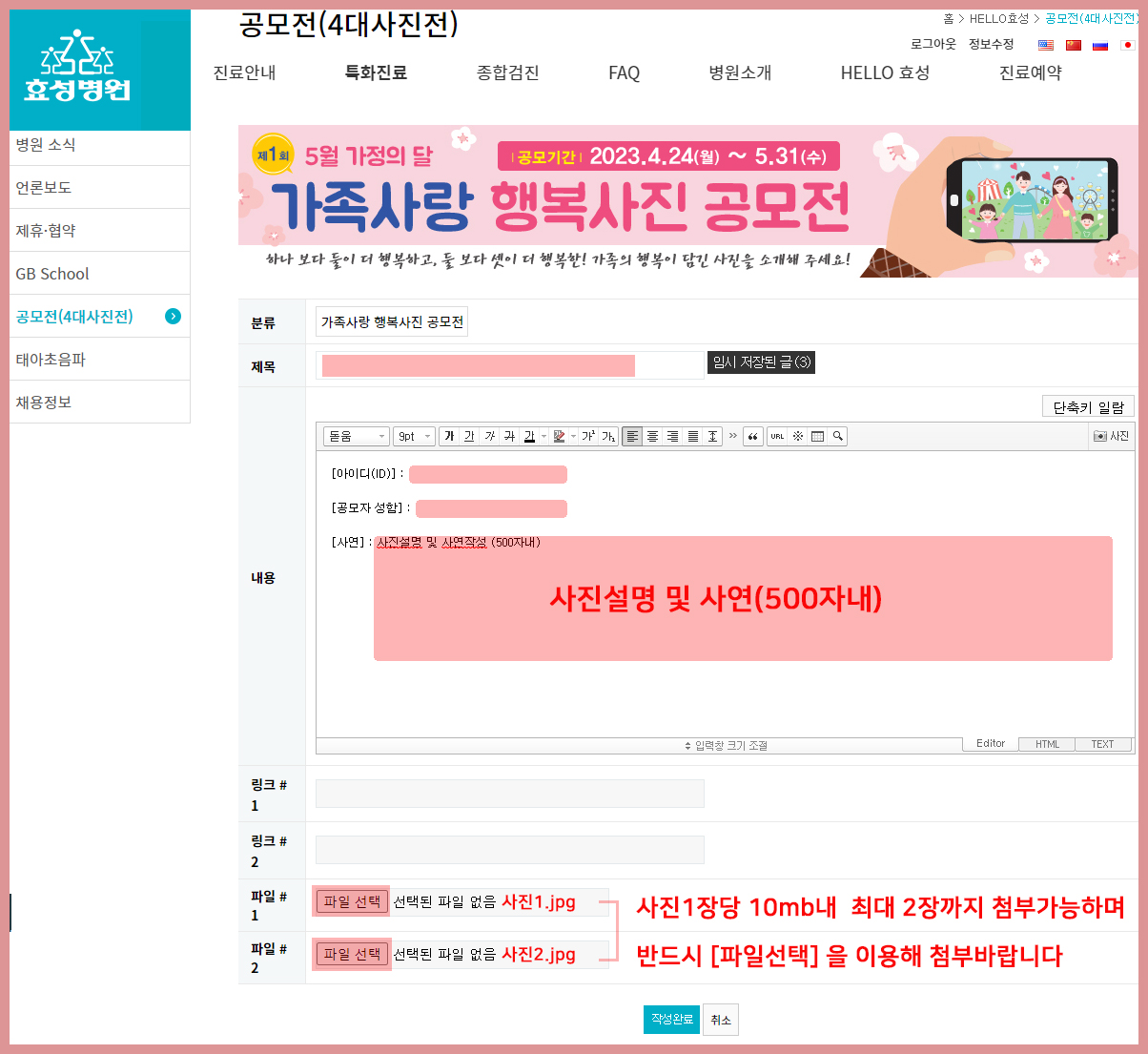The image size is (1148, 1054).
Task: Open find and replace magnifier icon
Action: pyautogui.click(x=837, y=436)
